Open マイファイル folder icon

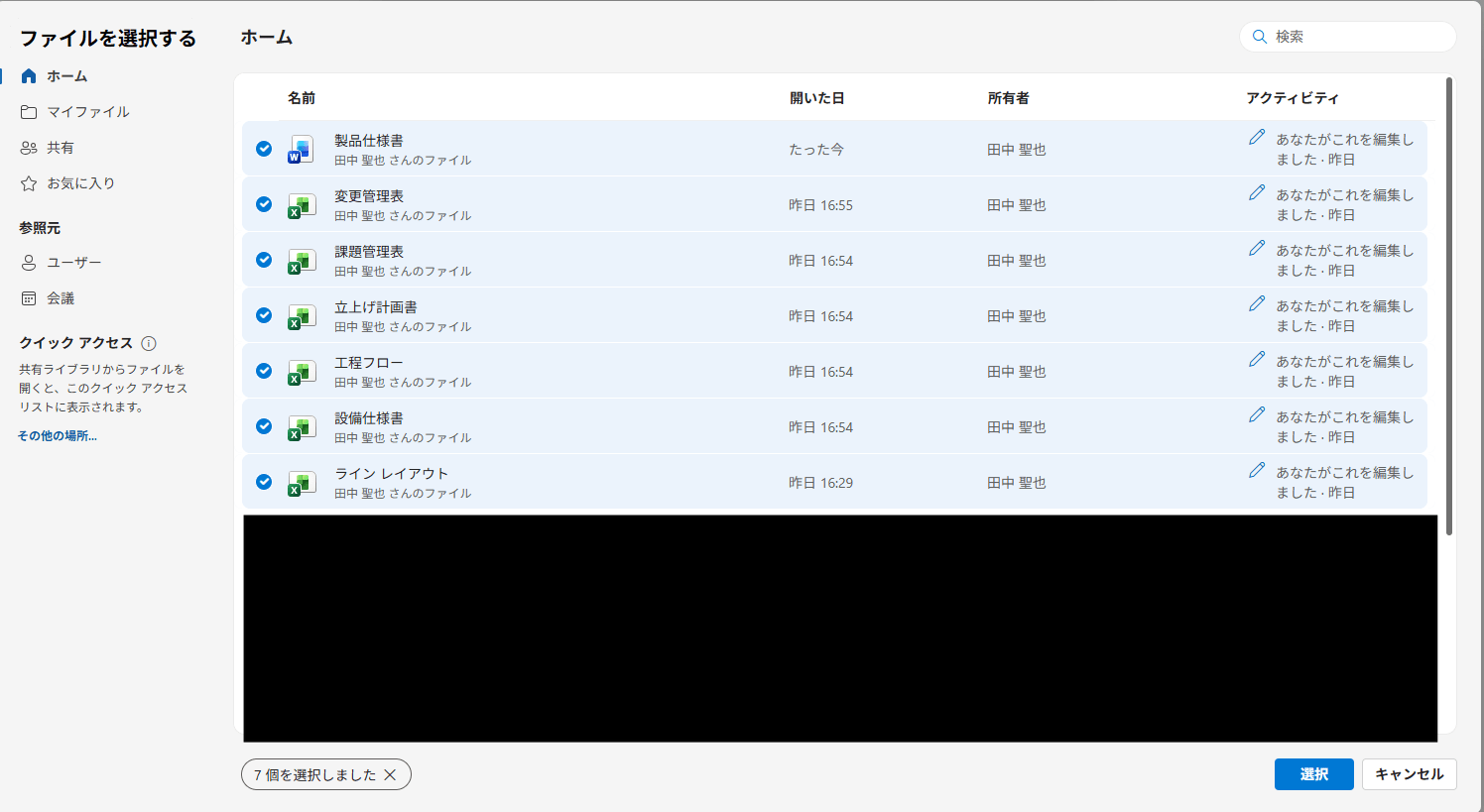tap(29, 112)
